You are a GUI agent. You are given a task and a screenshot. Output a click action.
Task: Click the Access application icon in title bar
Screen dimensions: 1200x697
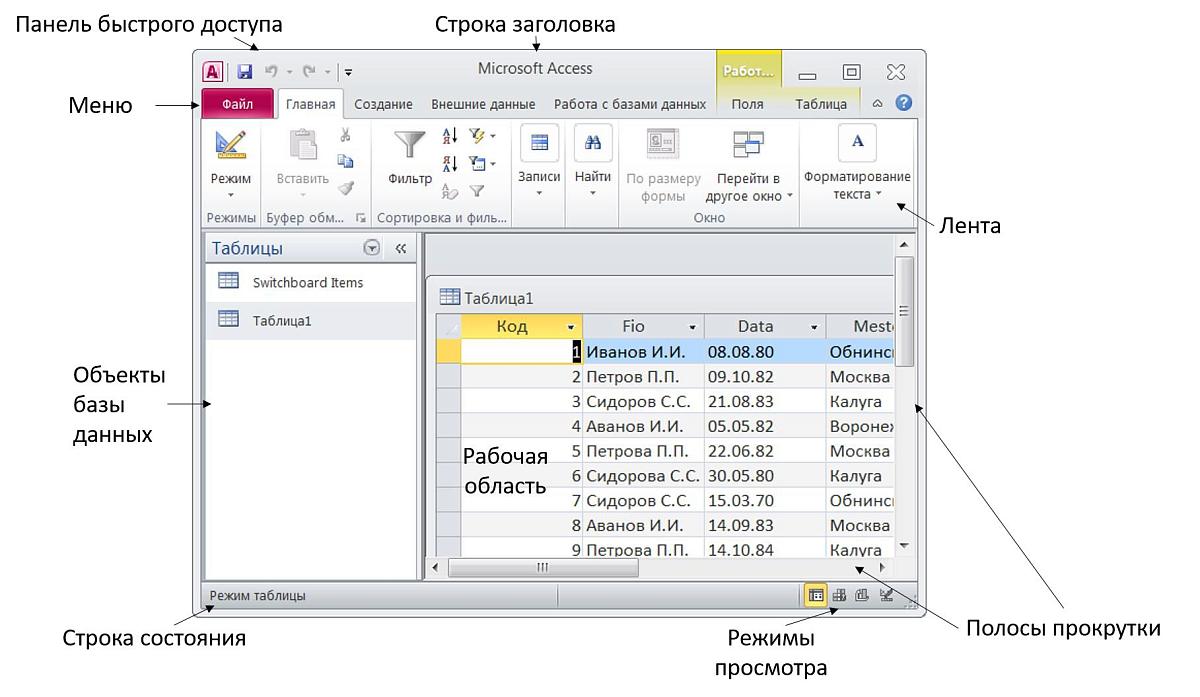[x=213, y=71]
